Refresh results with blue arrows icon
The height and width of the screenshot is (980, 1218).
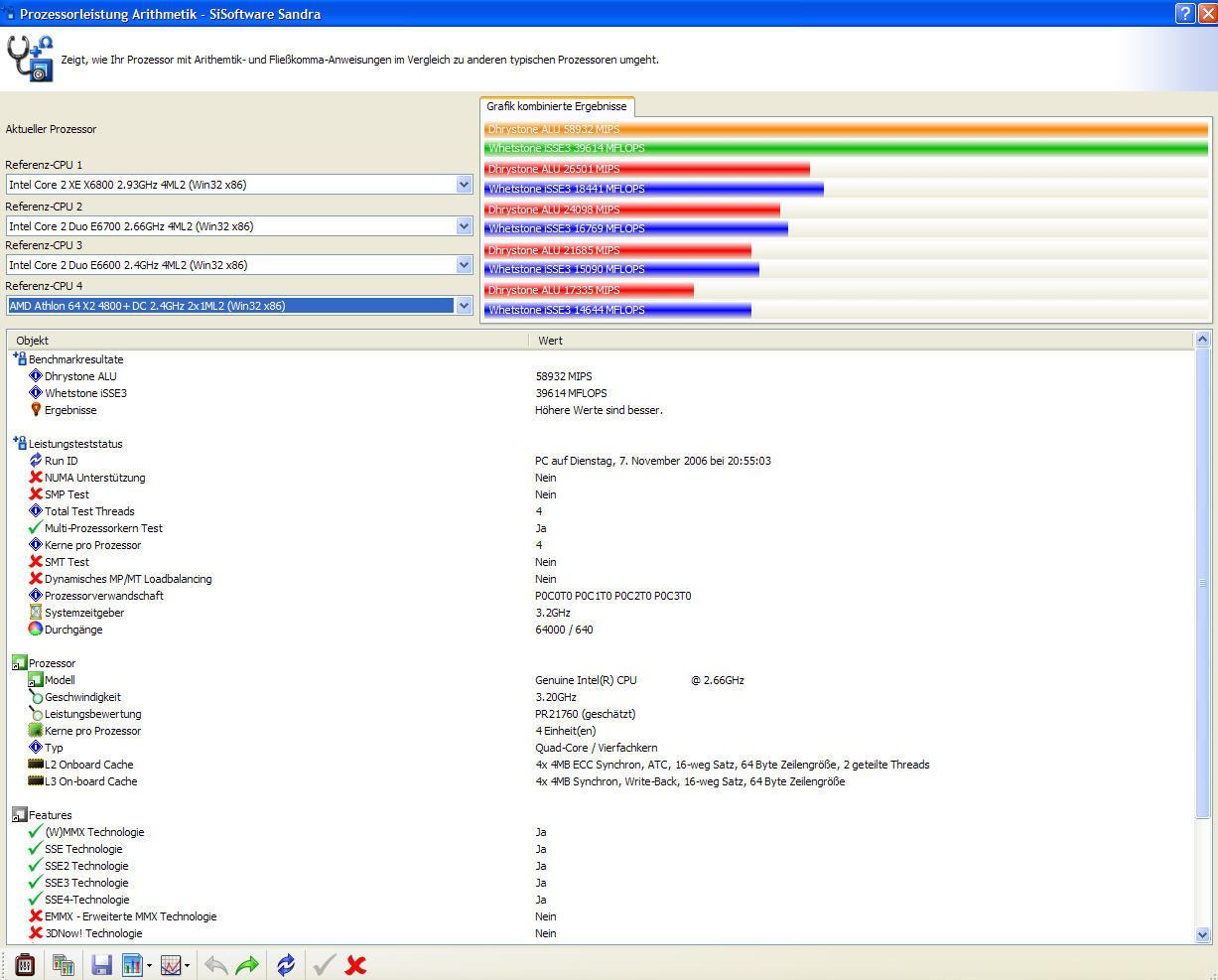(x=286, y=964)
